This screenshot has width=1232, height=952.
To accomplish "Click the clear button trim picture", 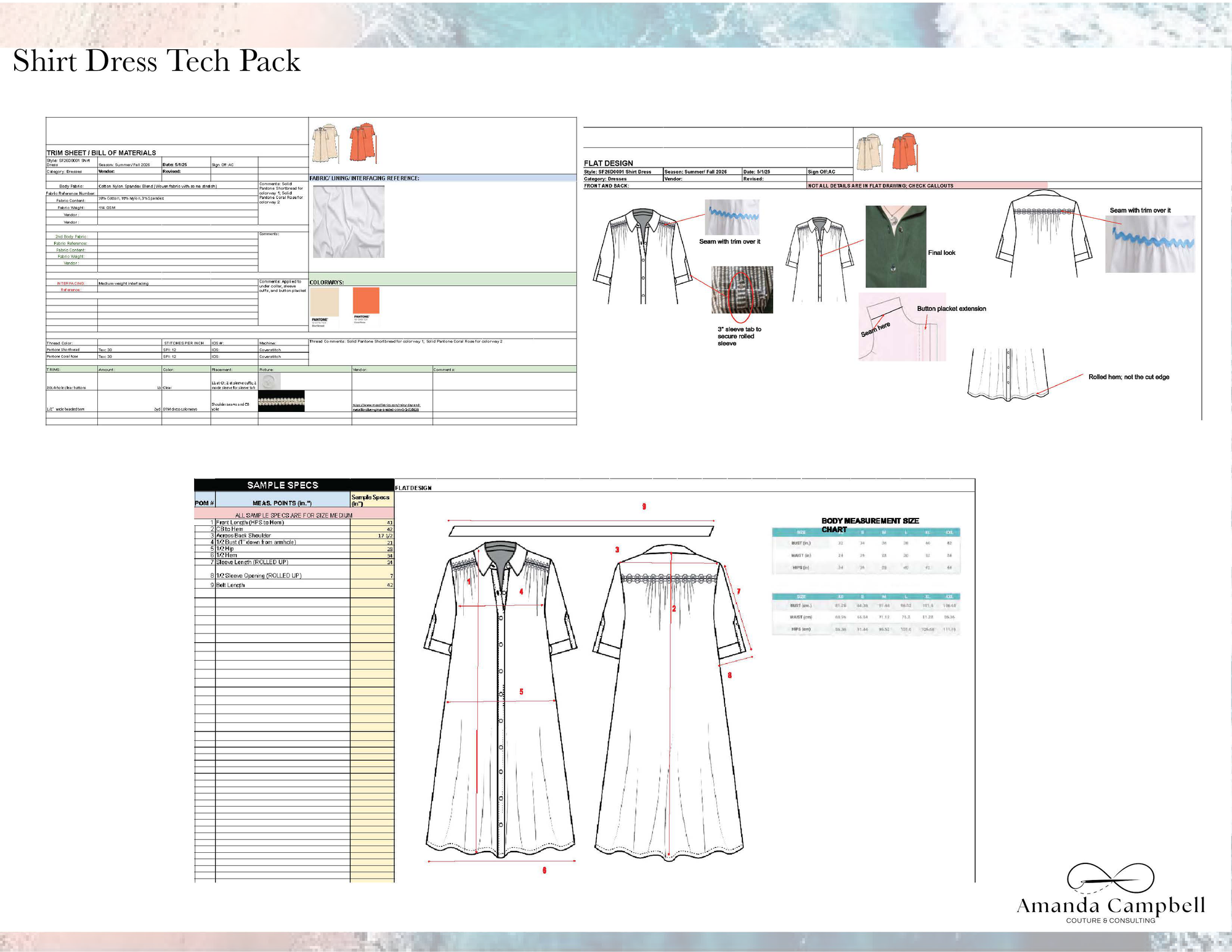I will (x=269, y=382).
